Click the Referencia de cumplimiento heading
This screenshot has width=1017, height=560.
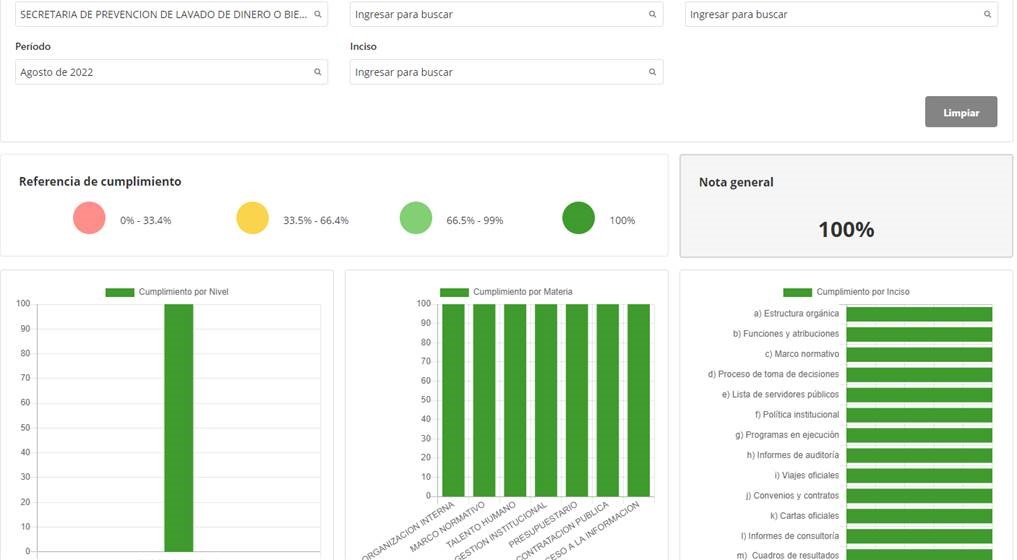[100, 182]
